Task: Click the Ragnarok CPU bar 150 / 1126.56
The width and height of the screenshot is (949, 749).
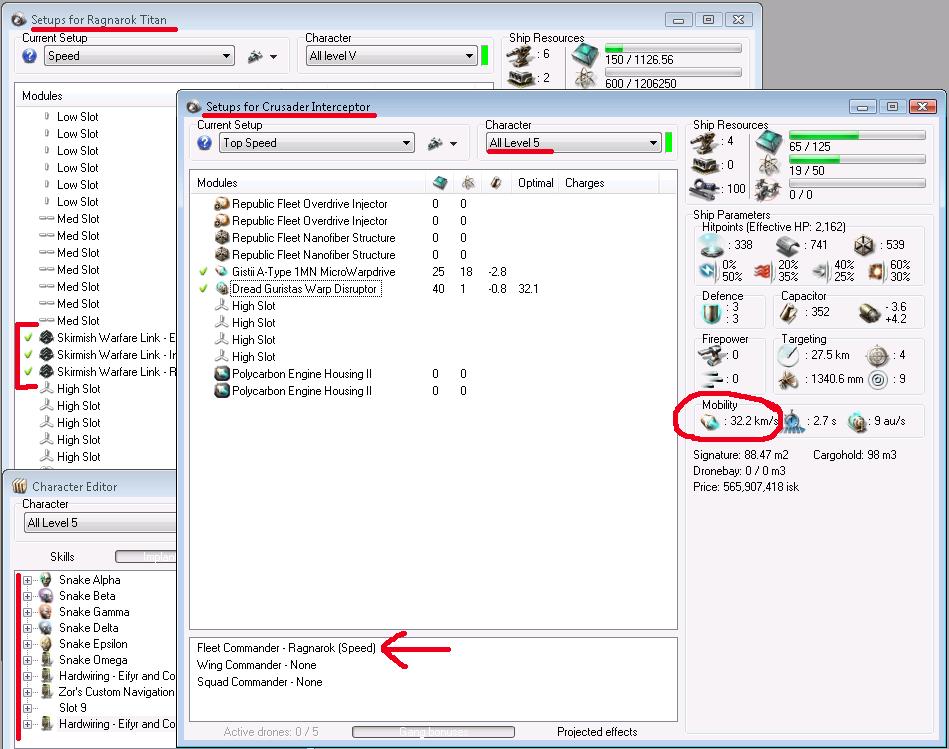Action: (x=673, y=48)
